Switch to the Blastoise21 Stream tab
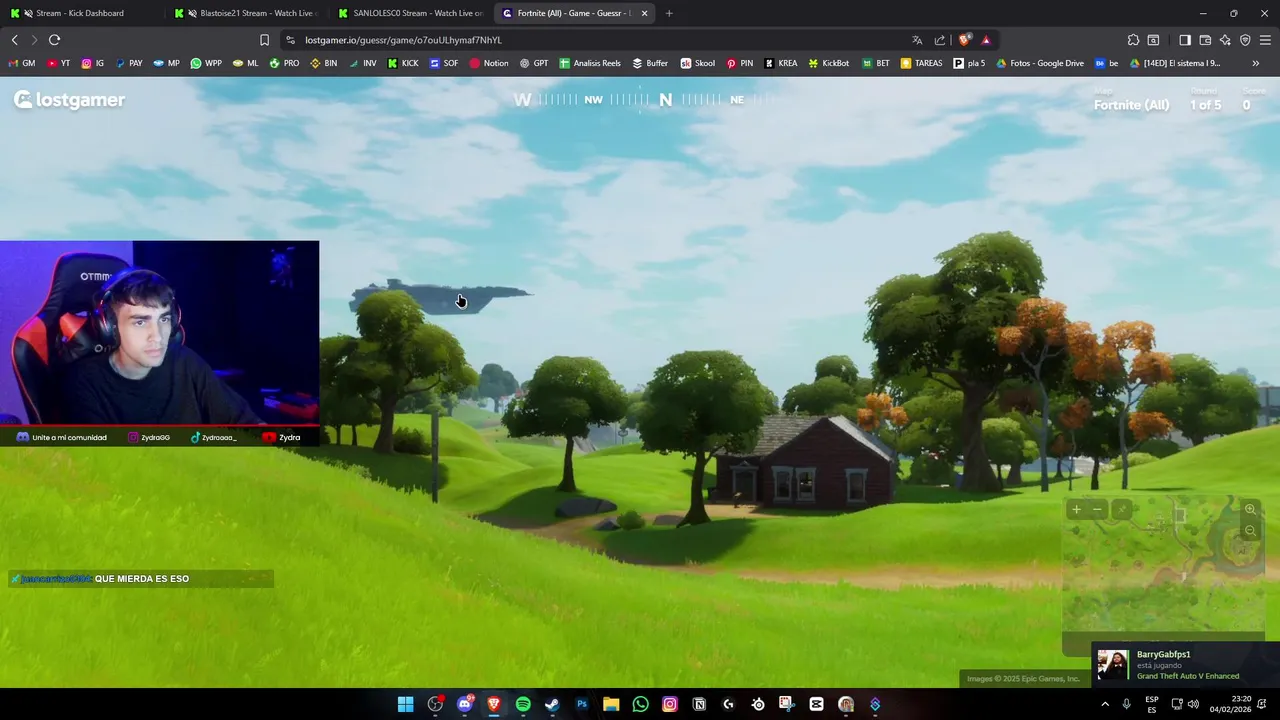Screen dimensions: 1280x720 tap(246, 13)
